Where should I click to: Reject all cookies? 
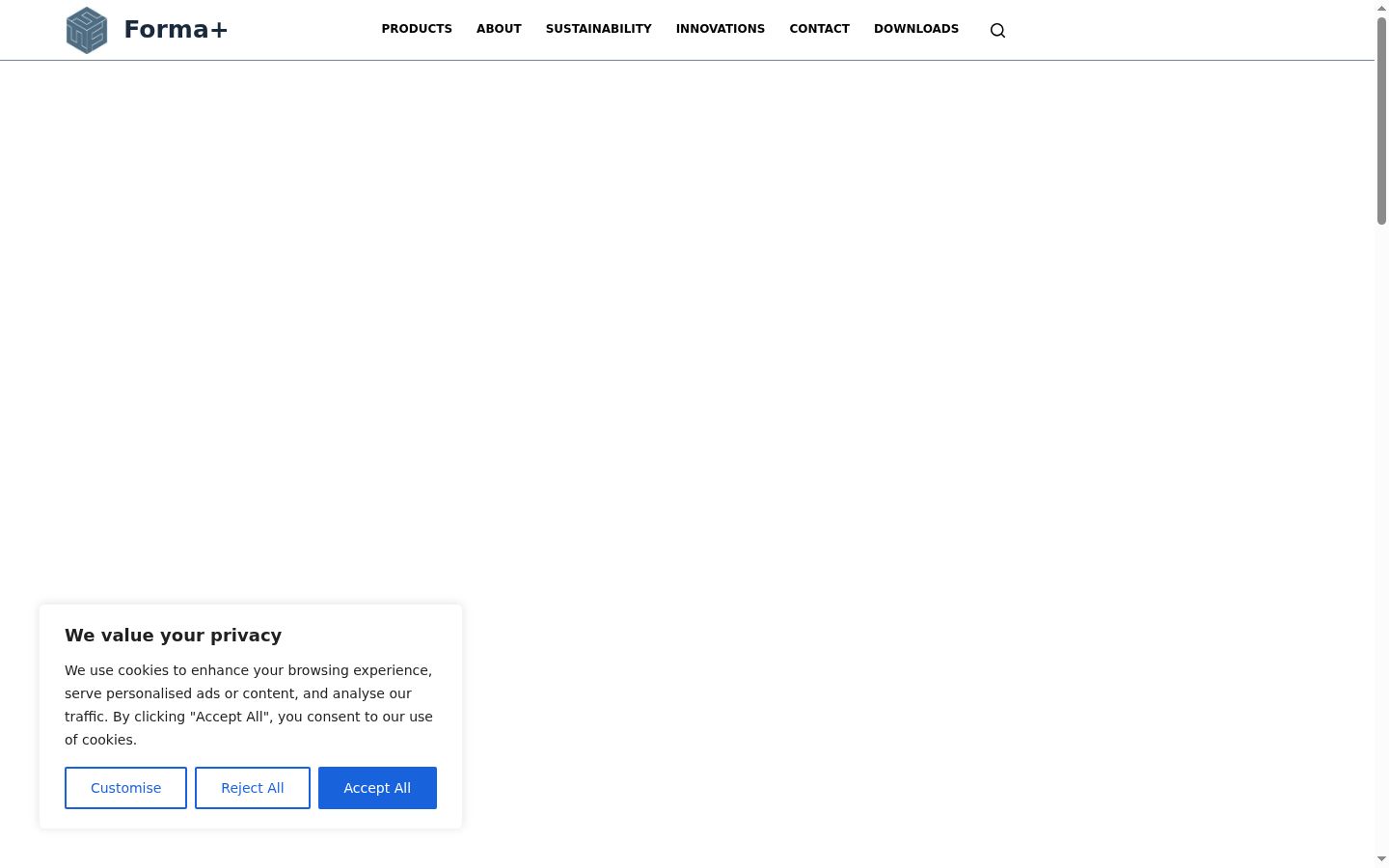(x=253, y=788)
